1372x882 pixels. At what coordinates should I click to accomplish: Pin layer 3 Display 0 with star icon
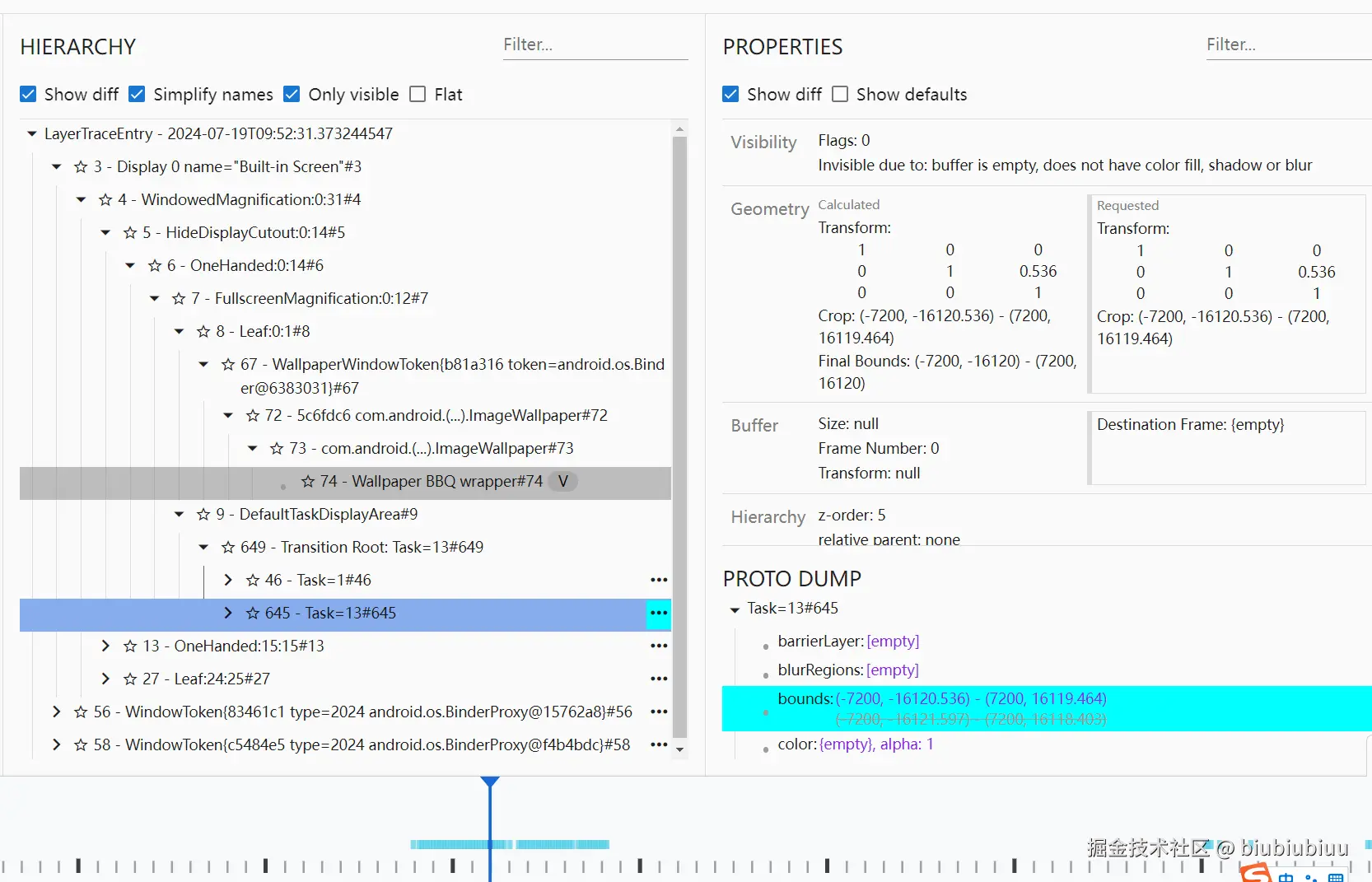click(81, 167)
